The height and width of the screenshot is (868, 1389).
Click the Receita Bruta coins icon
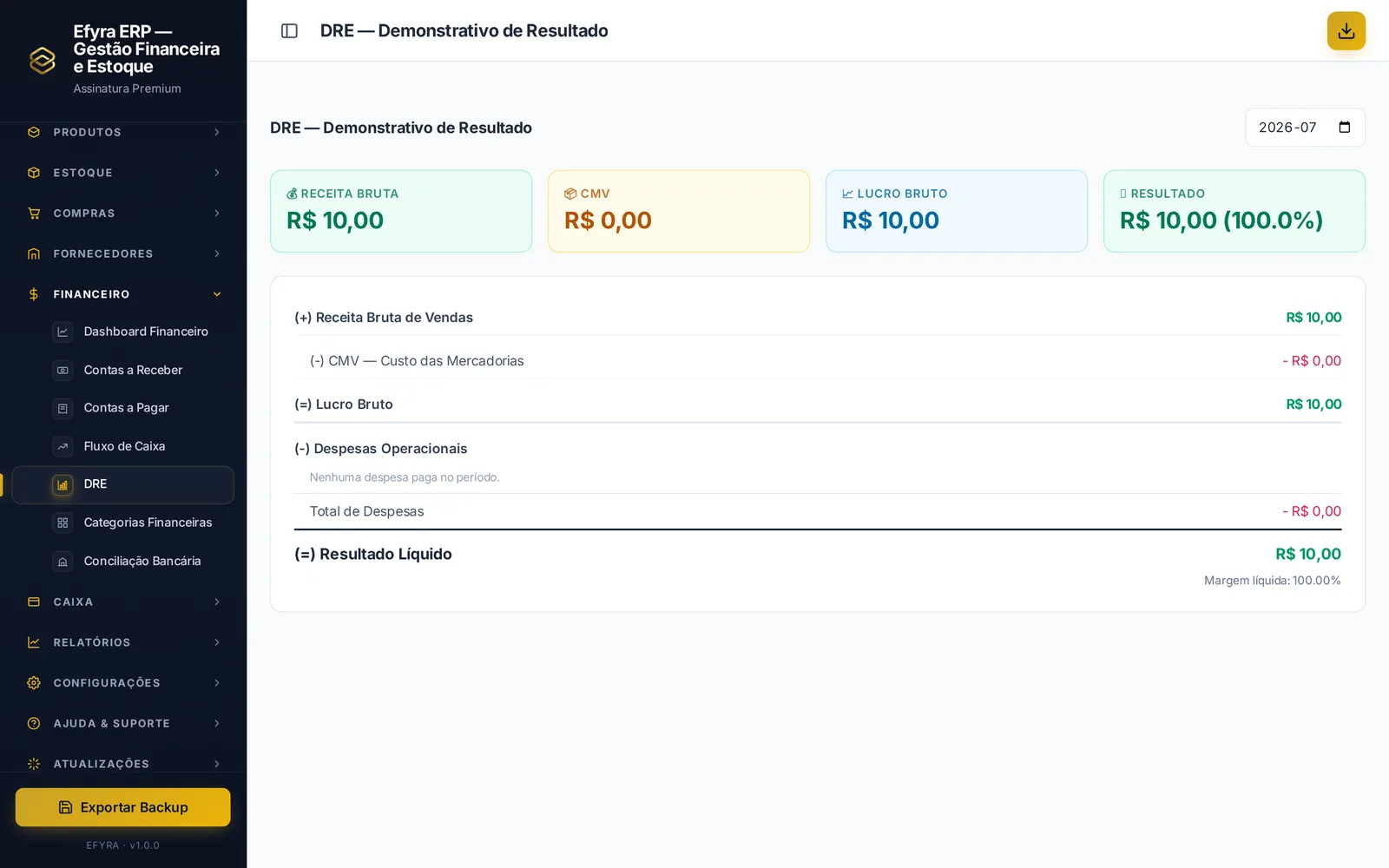293,194
